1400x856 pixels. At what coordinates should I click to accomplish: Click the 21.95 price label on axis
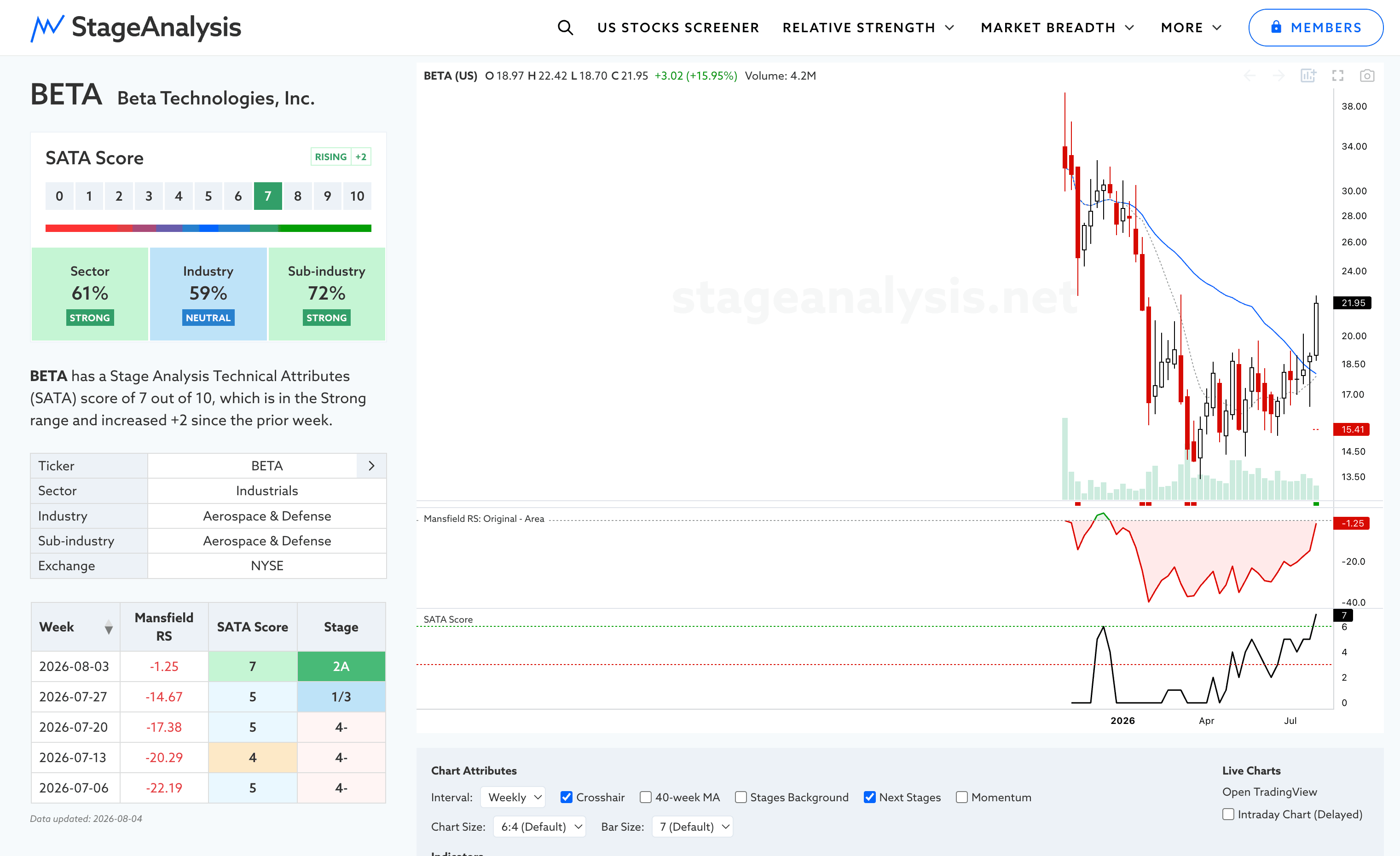coord(1352,303)
